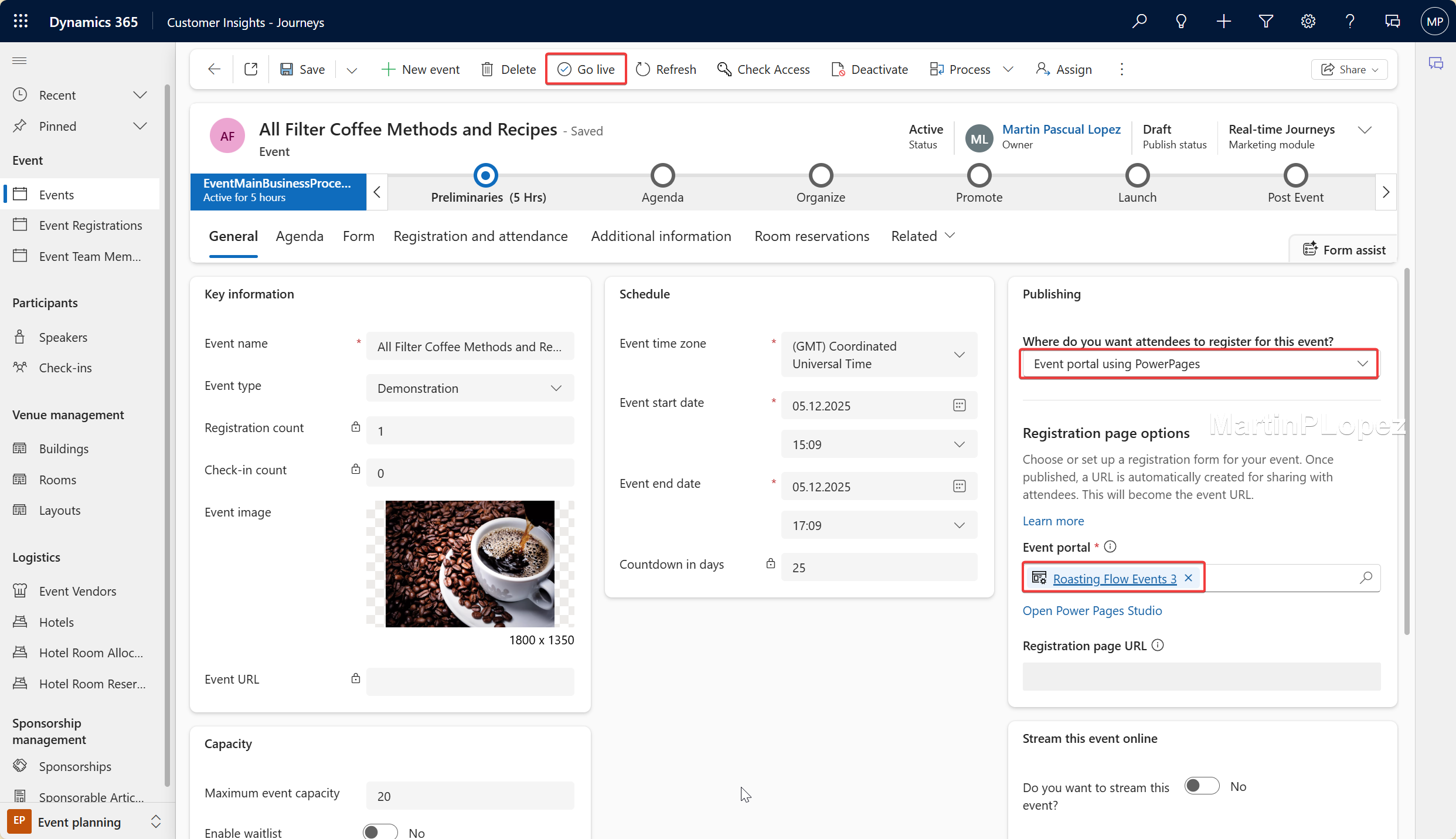Open the Check Access tool

click(x=763, y=69)
